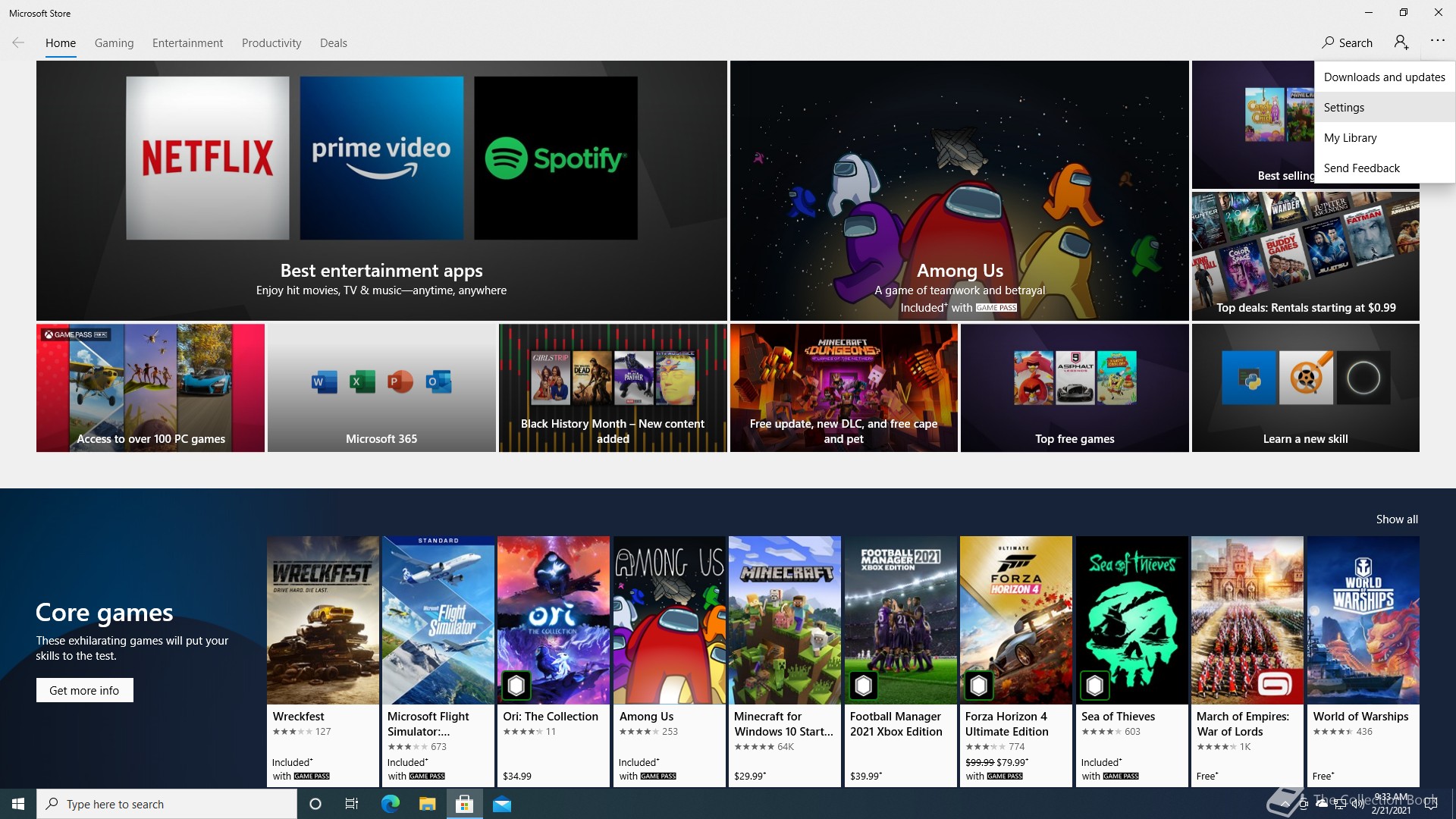
Task: Open Football Manager 2021 Xbox Edition card
Action: (x=900, y=661)
